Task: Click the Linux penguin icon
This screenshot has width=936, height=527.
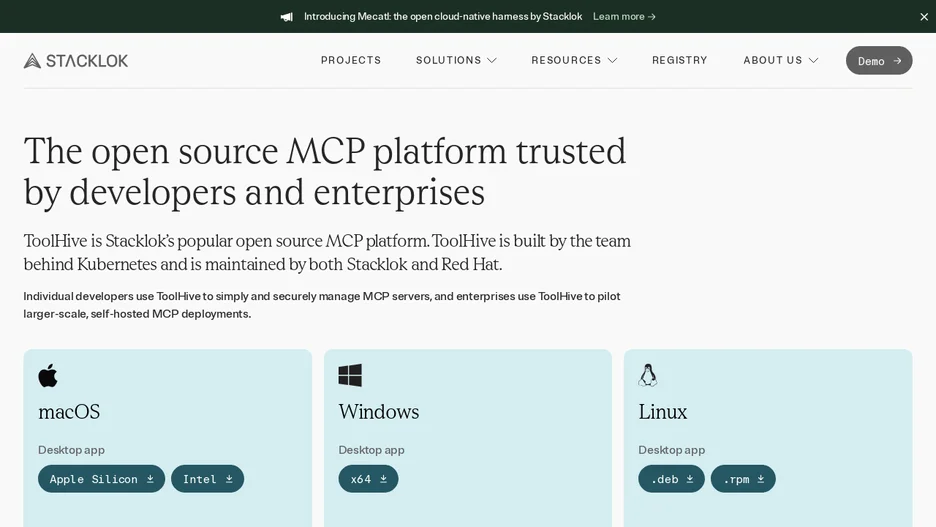Action: 648,375
